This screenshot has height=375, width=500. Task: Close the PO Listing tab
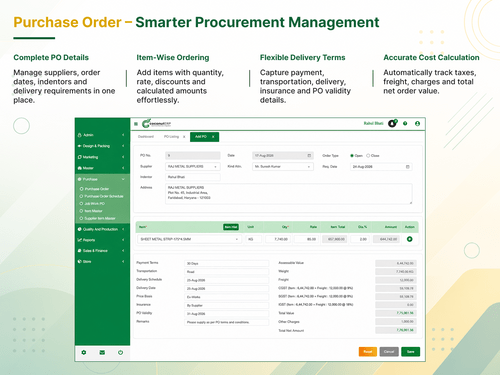184,137
